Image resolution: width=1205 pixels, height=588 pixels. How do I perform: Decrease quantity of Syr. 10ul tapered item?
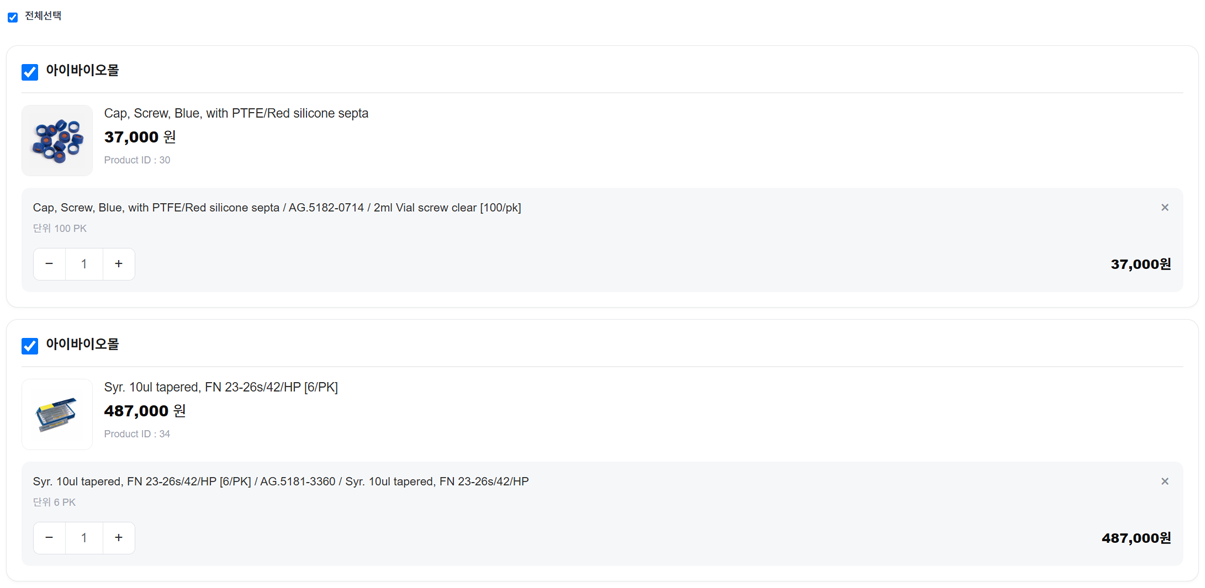(x=49, y=538)
